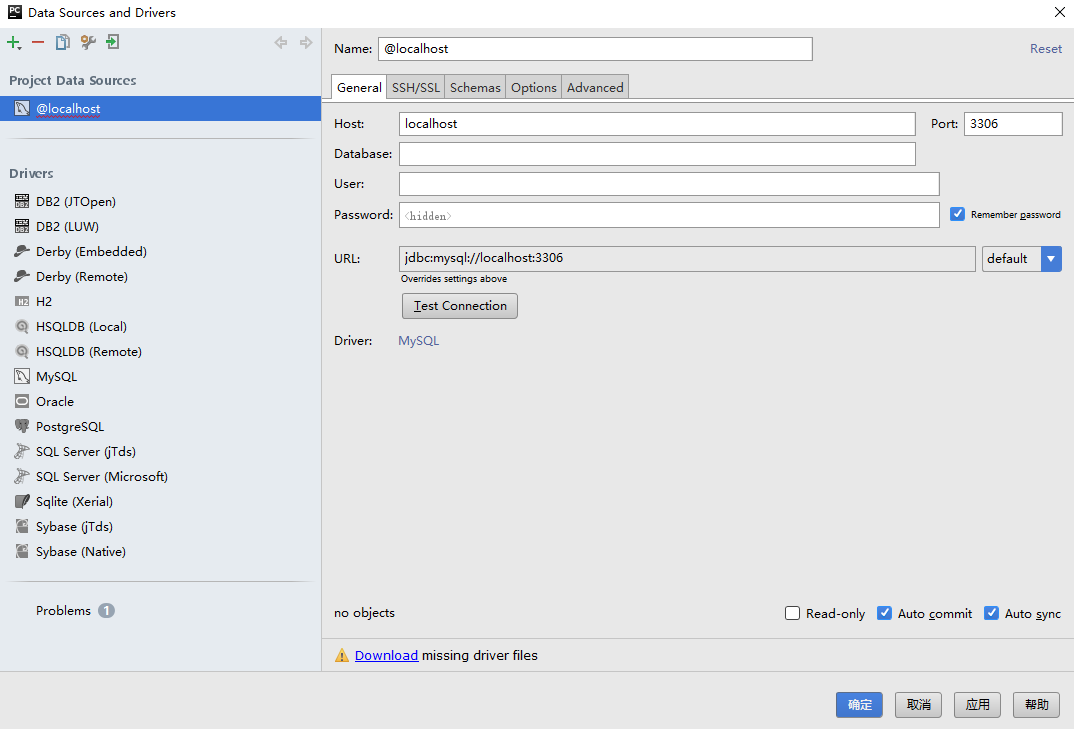Viewport: 1074px width, 729px height.
Task: Select the Sqlite (Xerial) driver
Action: [x=74, y=502]
